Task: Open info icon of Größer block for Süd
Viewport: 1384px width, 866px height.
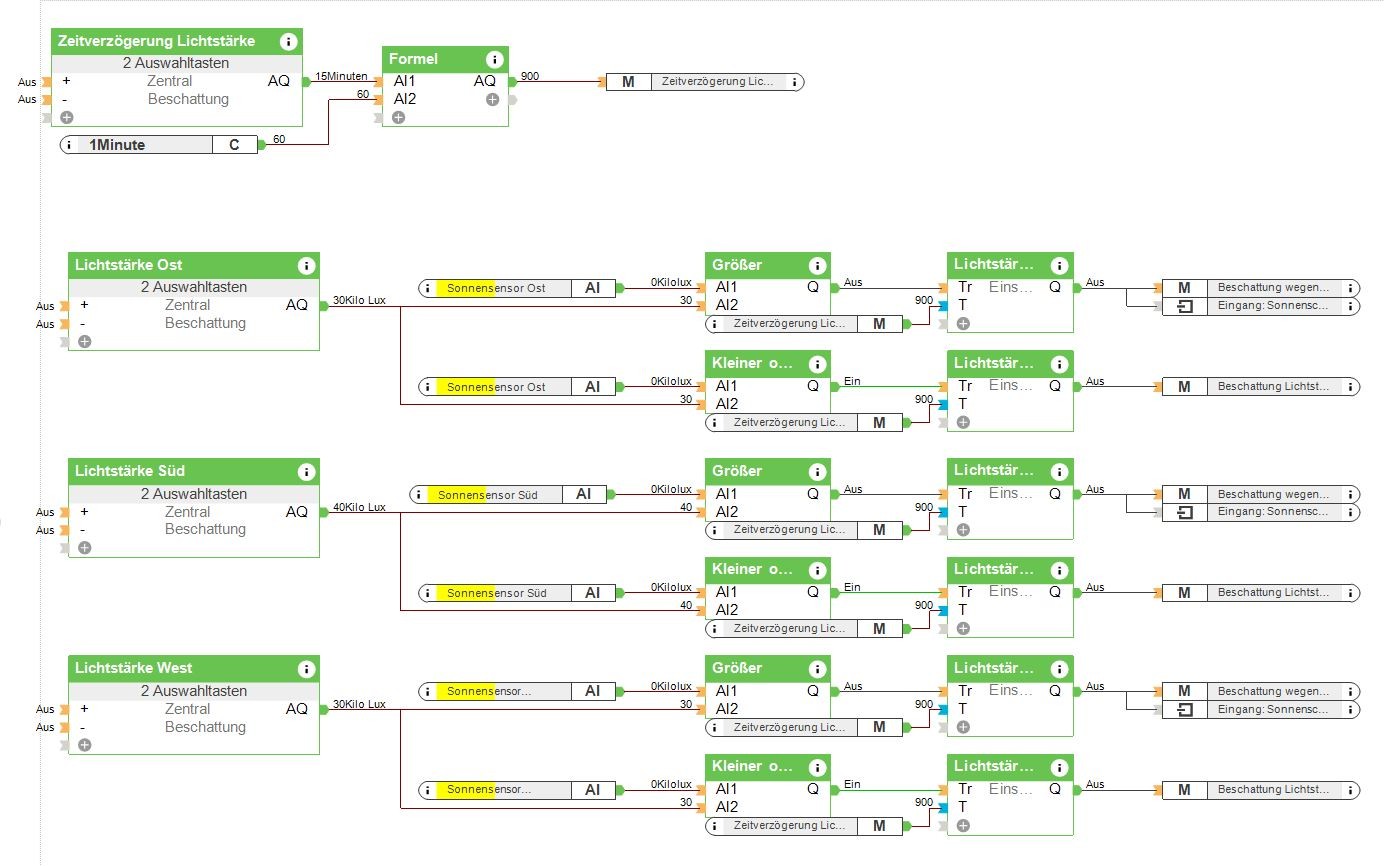Action: 817,472
